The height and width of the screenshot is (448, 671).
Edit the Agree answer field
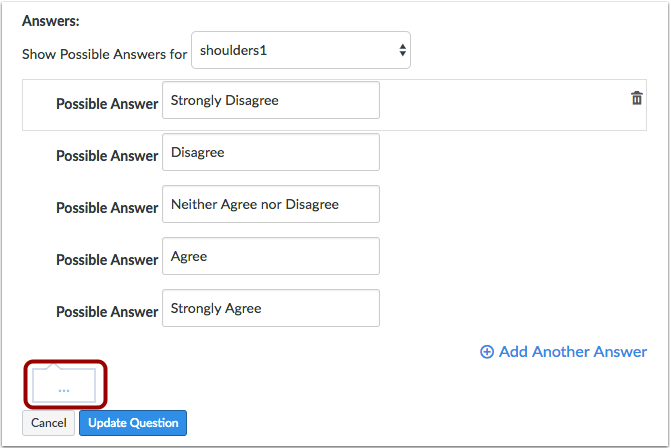[x=271, y=256]
